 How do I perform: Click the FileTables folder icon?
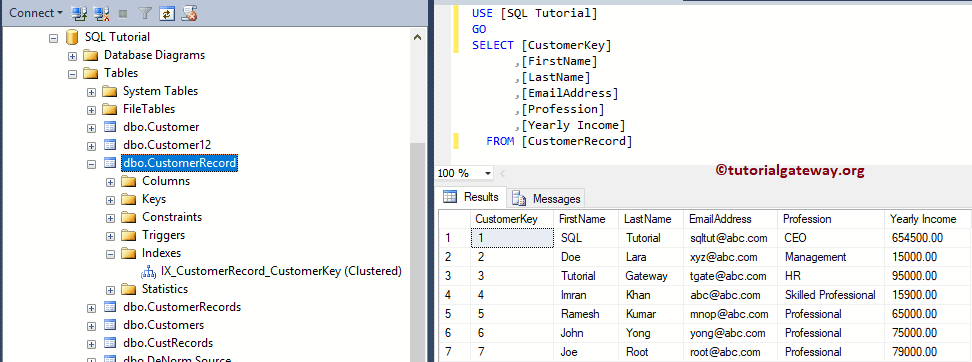click(110, 109)
